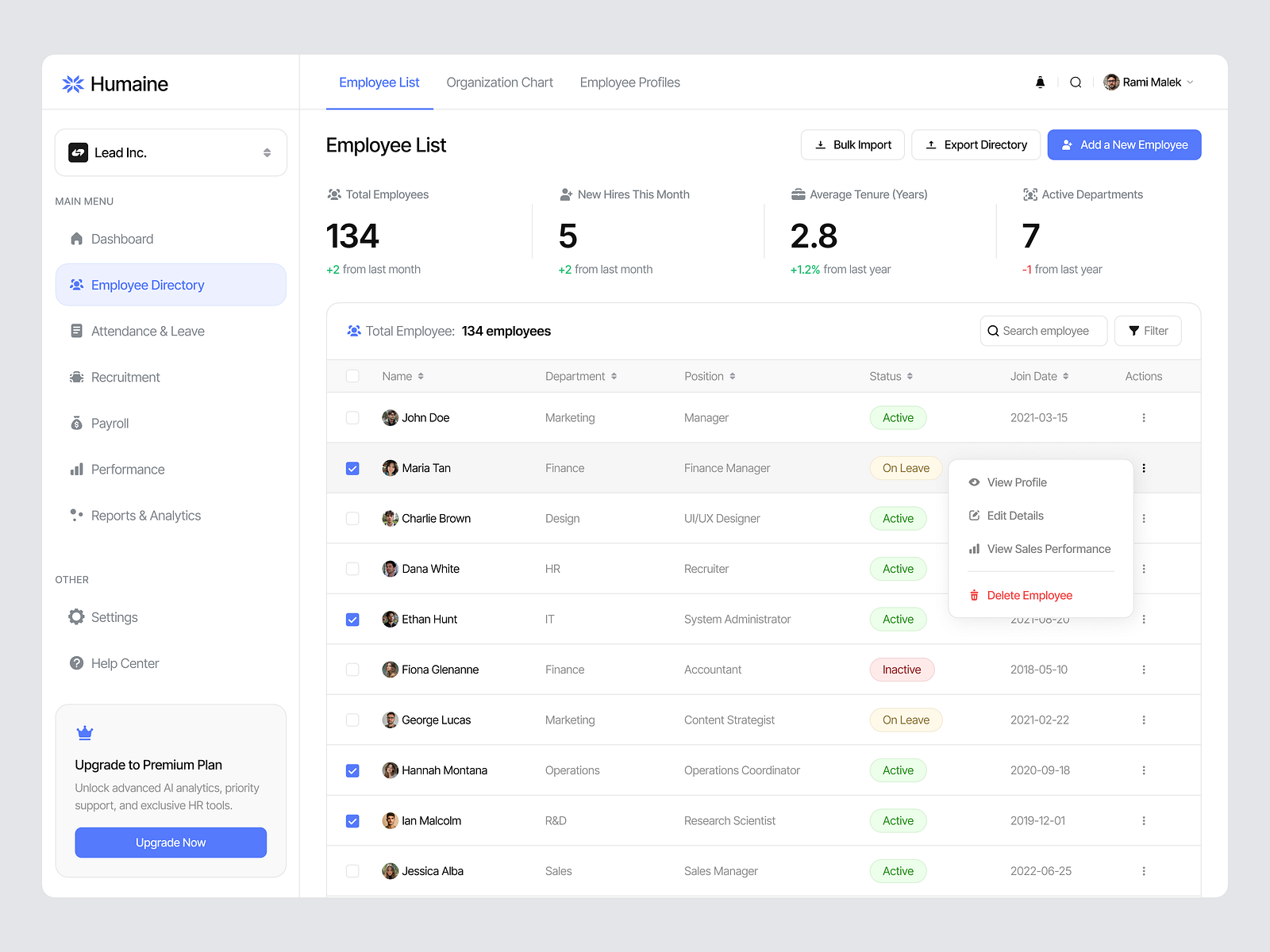This screenshot has width=1270, height=952.
Task: Click the notification bell icon
Action: click(x=1040, y=82)
